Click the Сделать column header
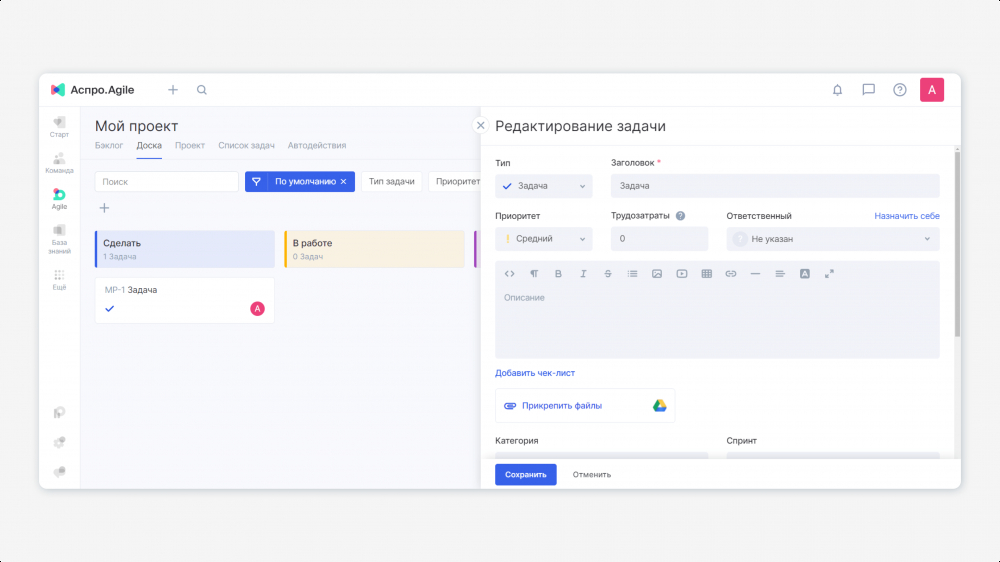The width and height of the screenshot is (1000, 562). 185,249
